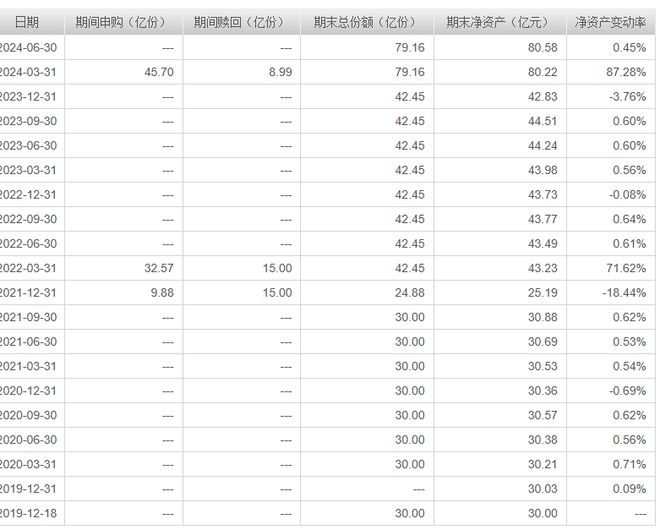Click the 期末净资产（亿元） column header
660x530 pixels.
tap(500, 22)
